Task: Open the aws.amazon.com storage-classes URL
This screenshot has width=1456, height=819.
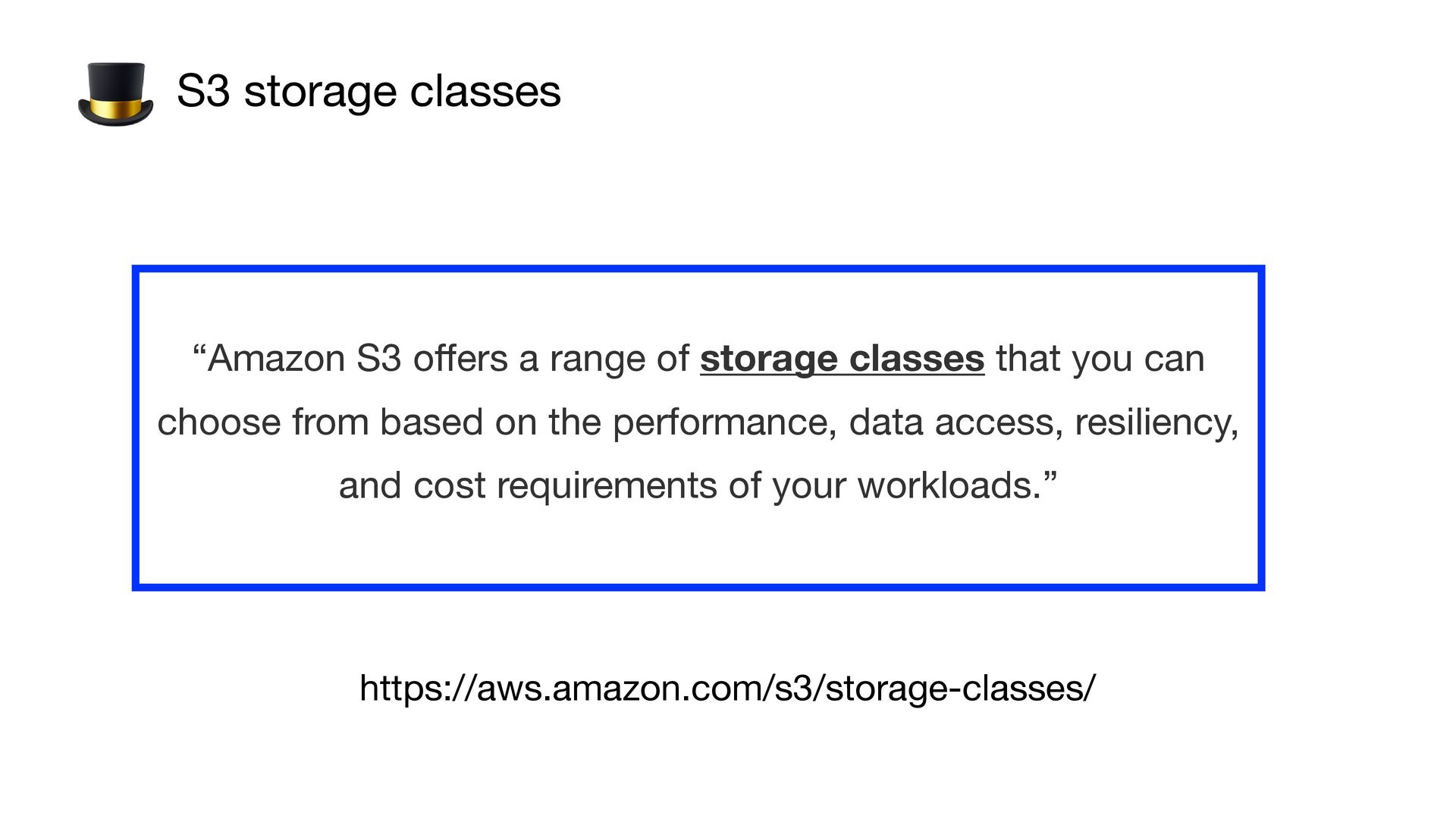Action: click(x=727, y=689)
